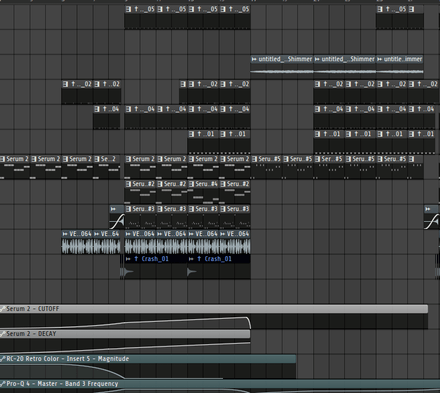Select Pro-Q 4 - Master - Band 3 Frequency clip
The width and height of the screenshot is (440, 393).
pos(220,386)
